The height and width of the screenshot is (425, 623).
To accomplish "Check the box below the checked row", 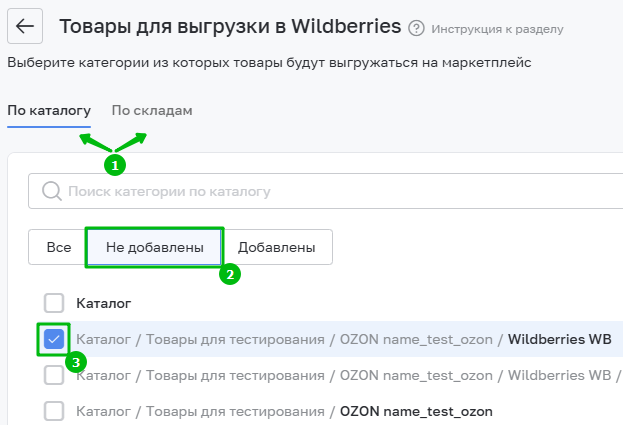I will point(54,375).
